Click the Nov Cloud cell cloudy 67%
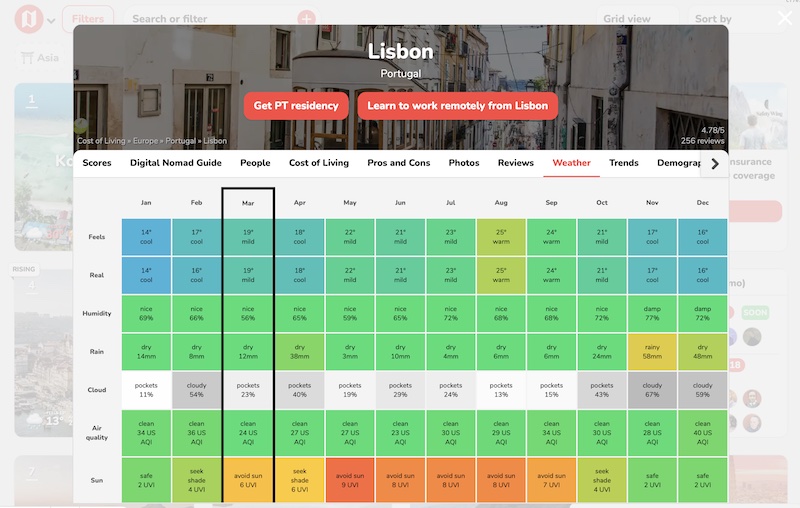 pyautogui.click(x=652, y=390)
